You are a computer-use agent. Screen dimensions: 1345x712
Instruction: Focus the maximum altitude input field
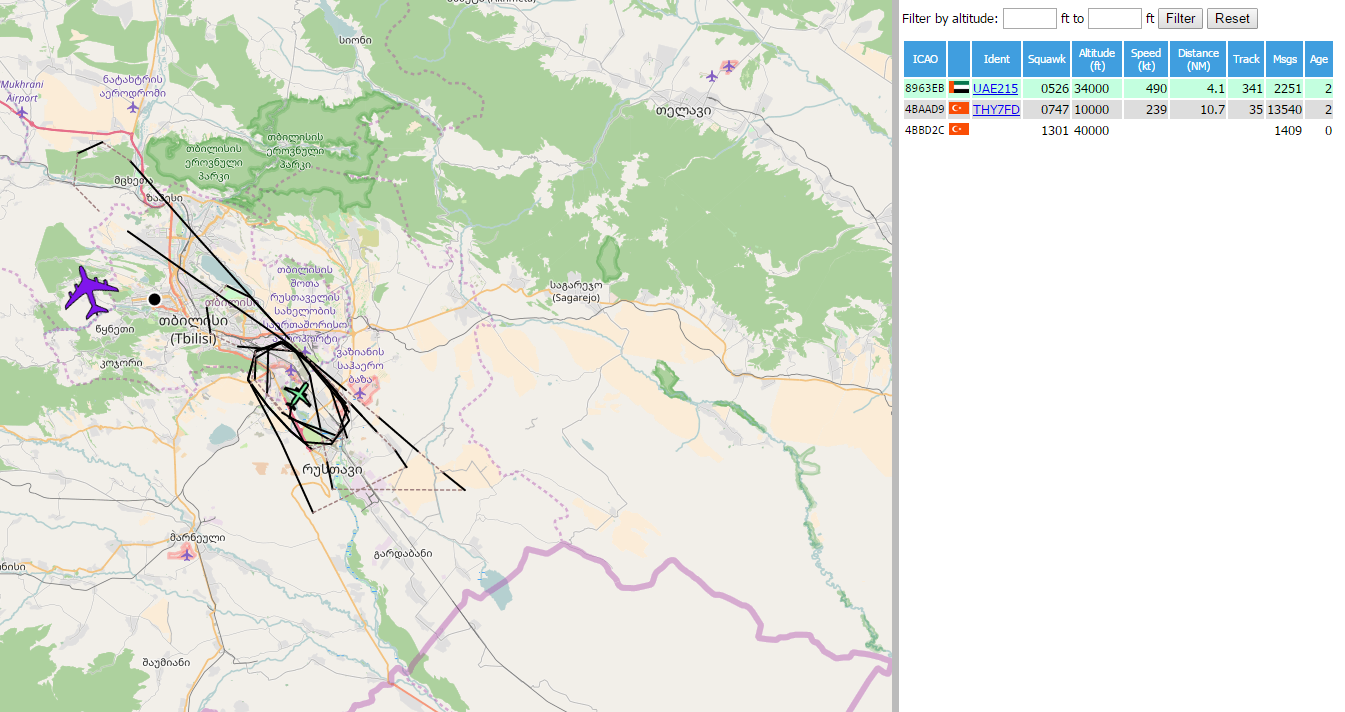click(1115, 18)
